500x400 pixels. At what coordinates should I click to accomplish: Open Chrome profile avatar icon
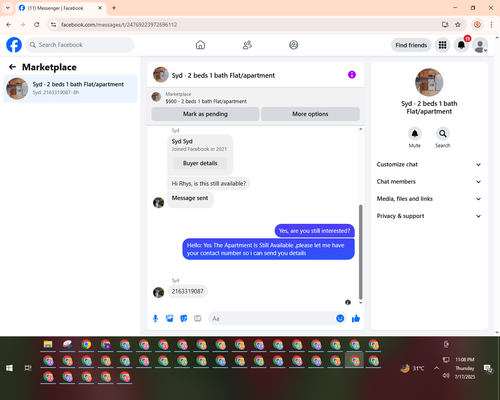pyautogui.click(x=477, y=24)
